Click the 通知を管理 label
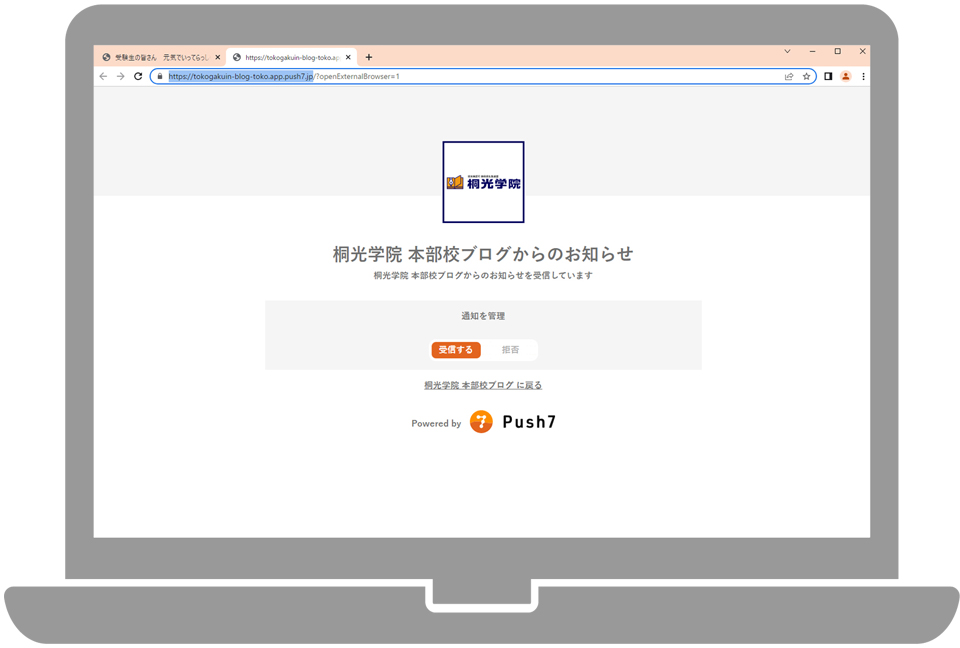 tap(483, 316)
